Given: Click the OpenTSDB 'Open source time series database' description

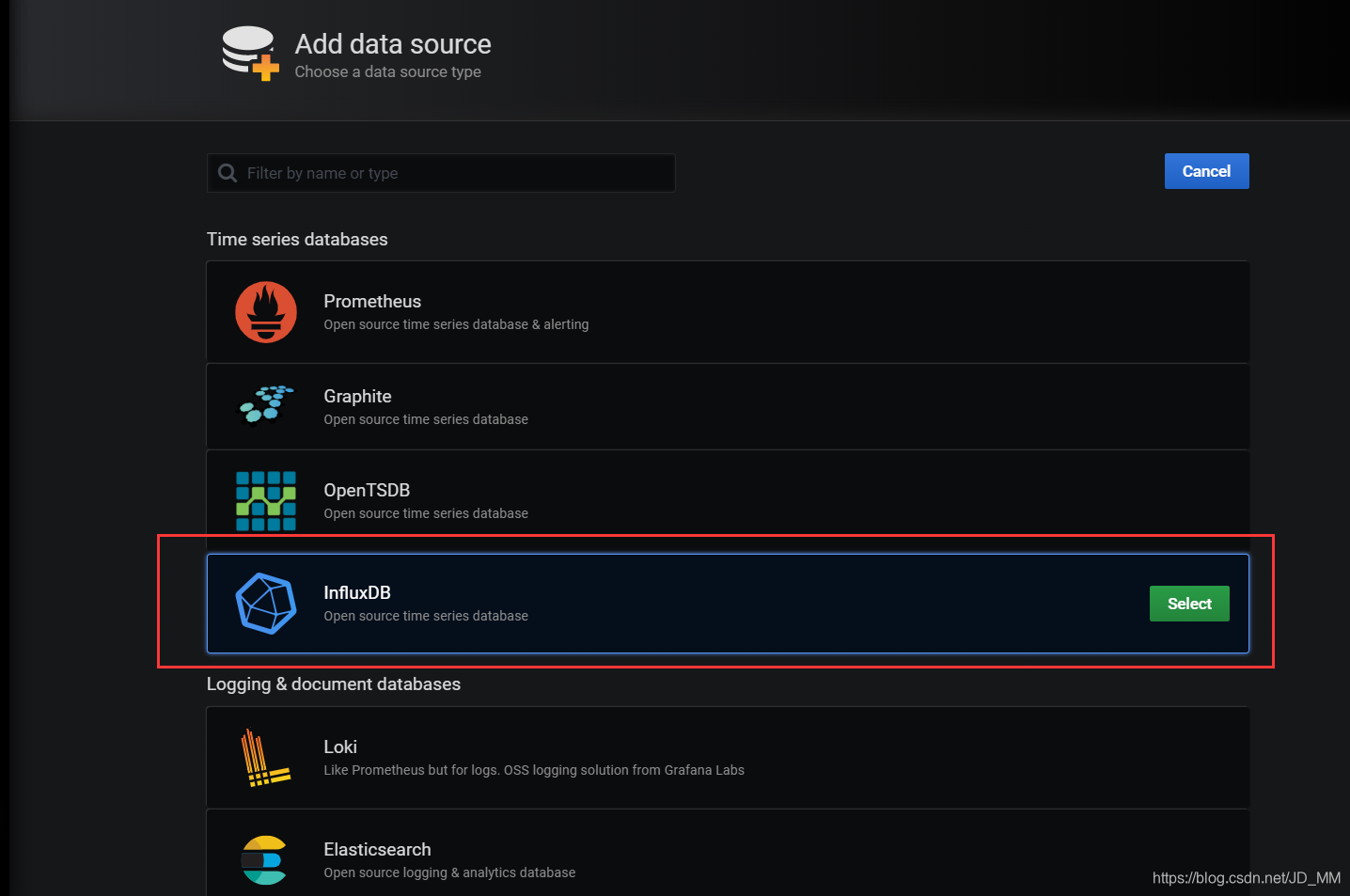Looking at the screenshot, I should pyautogui.click(x=426, y=513).
